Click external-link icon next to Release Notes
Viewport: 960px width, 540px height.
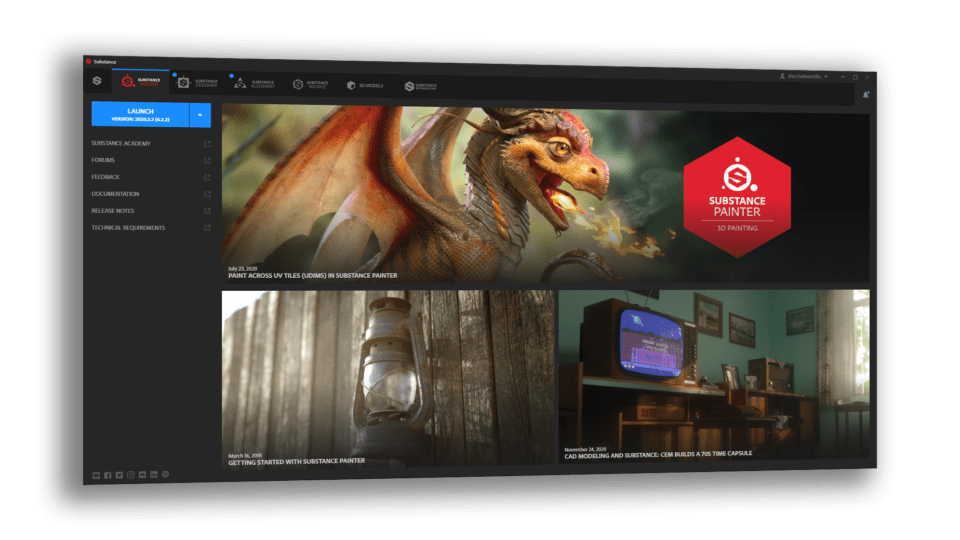pos(207,211)
